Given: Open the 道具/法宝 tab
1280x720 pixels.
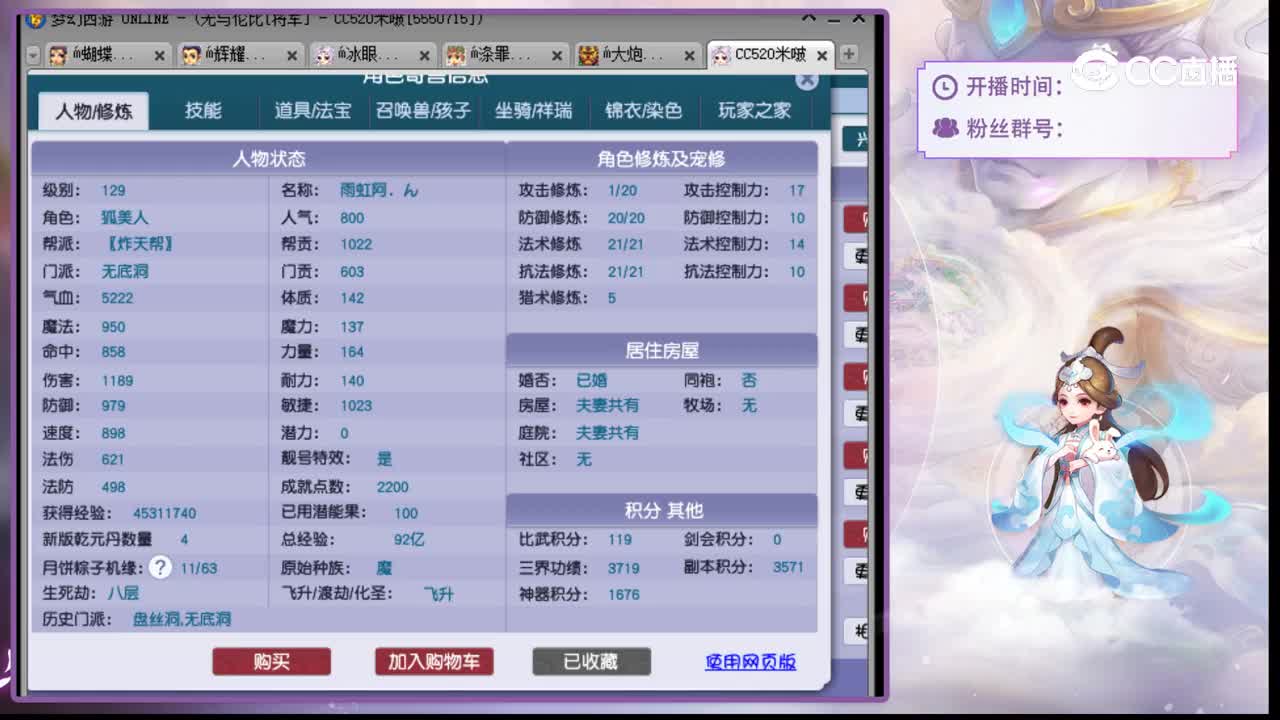Looking at the screenshot, I should click(x=313, y=111).
